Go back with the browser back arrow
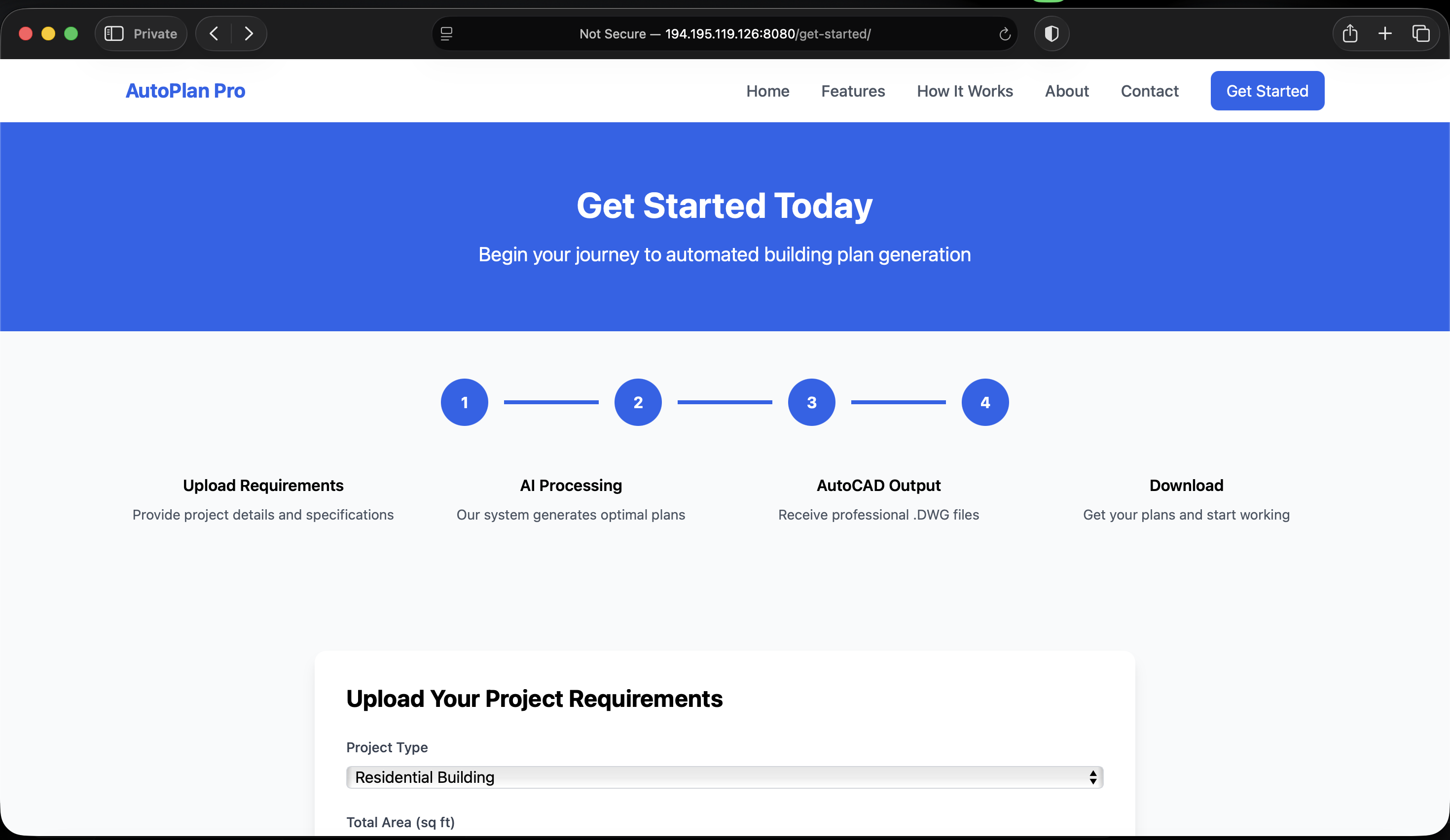 (x=214, y=34)
